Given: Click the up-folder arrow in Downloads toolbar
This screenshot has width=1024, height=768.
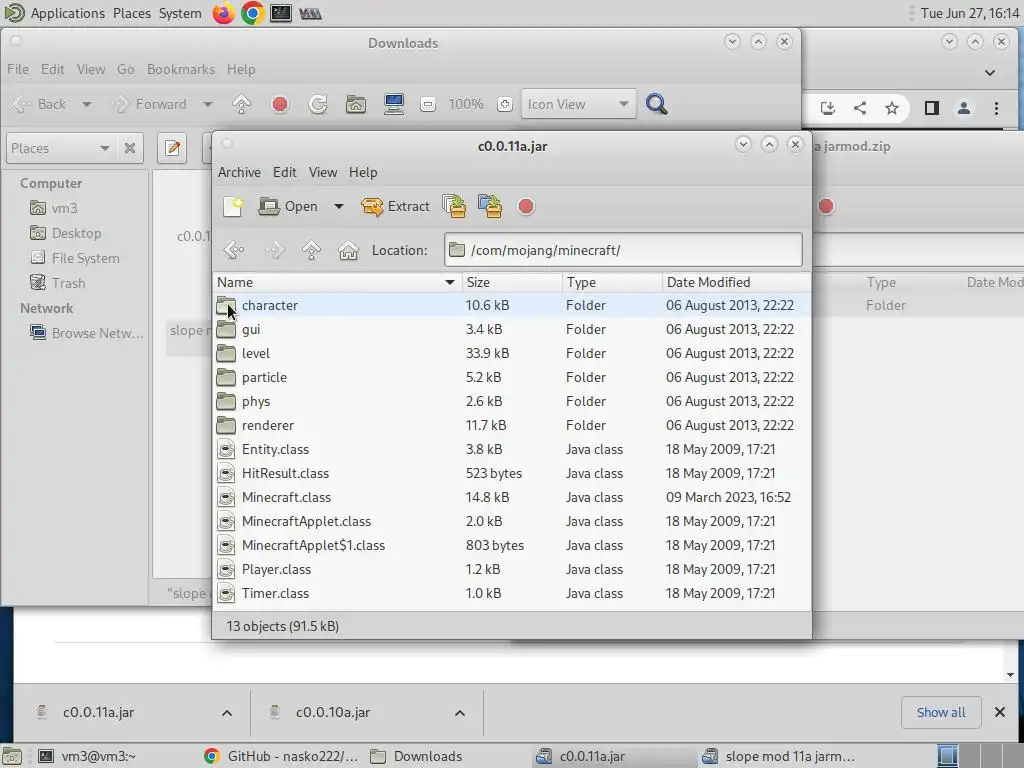Looking at the screenshot, I should point(242,104).
